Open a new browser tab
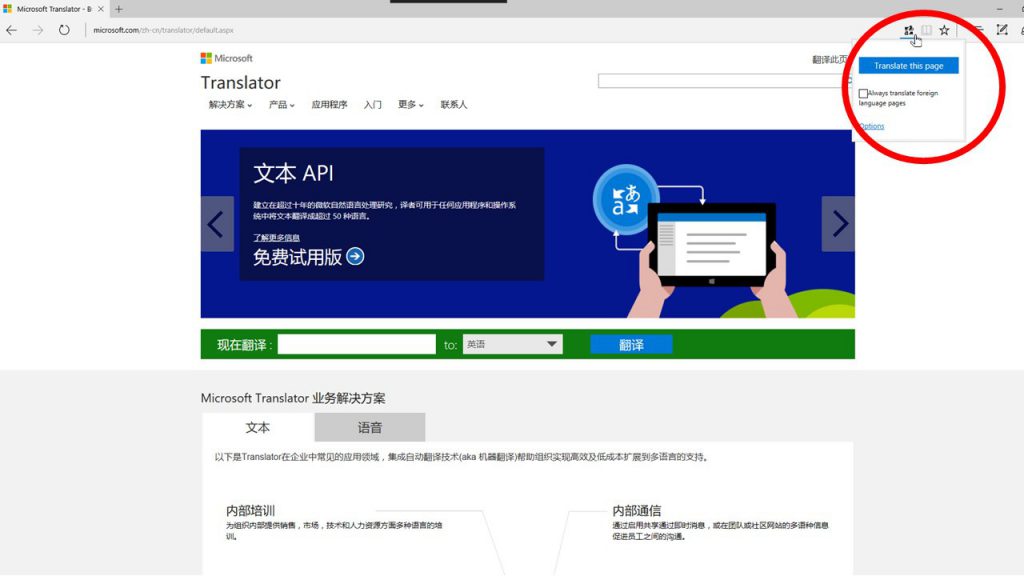The height and width of the screenshot is (576, 1024). tap(120, 8)
